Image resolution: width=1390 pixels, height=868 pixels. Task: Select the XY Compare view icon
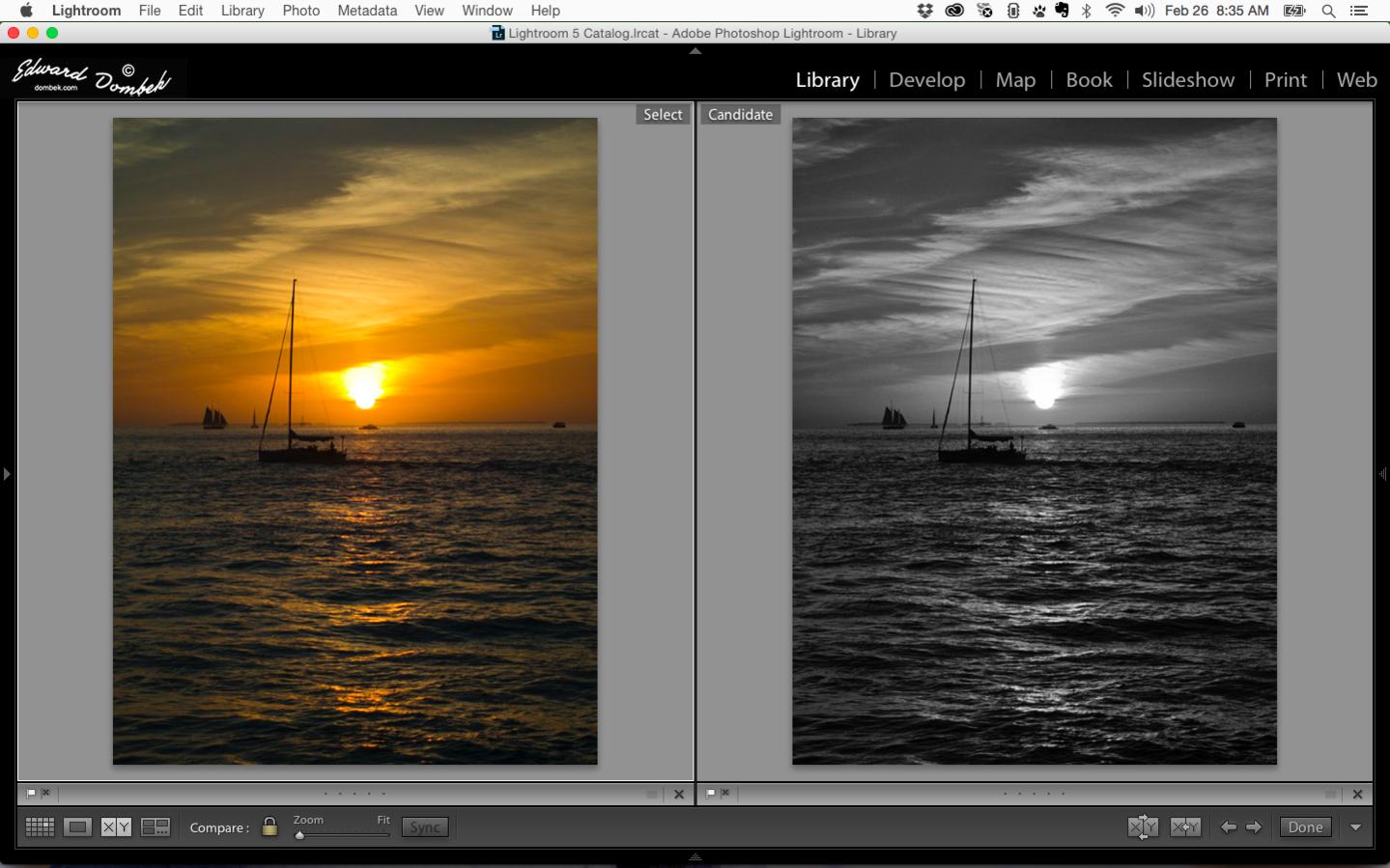[x=116, y=827]
